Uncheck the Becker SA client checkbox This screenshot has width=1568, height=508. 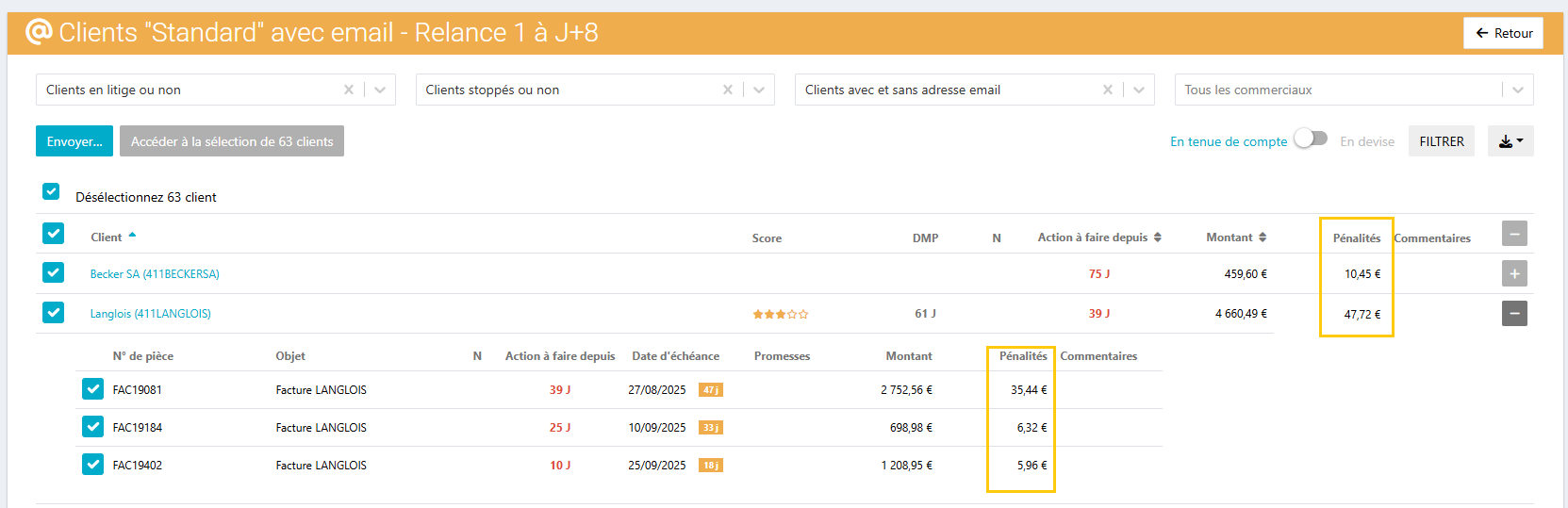click(54, 272)
